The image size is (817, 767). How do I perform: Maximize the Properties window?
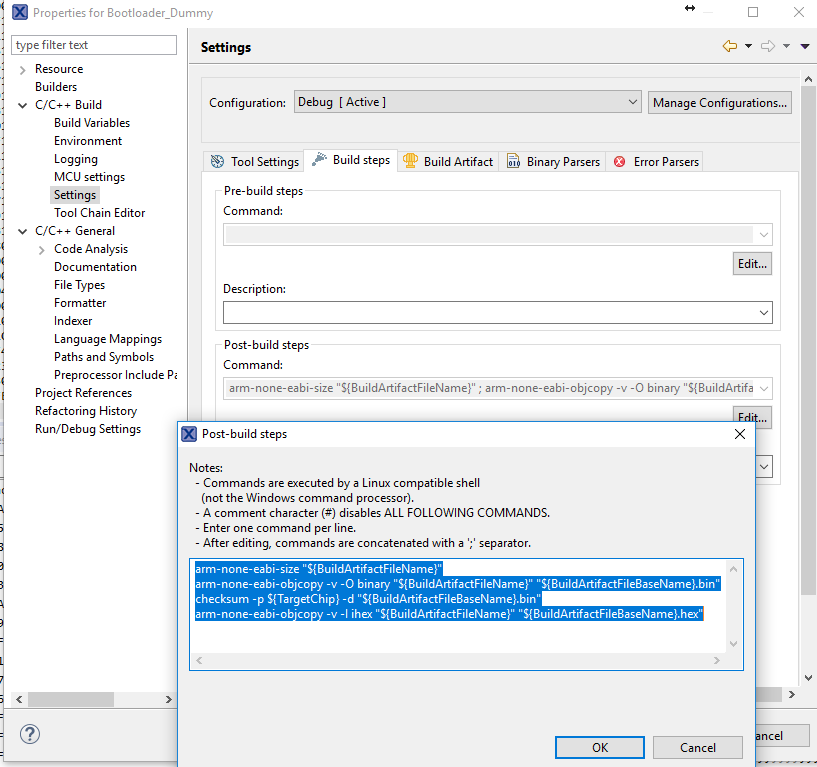click(x=753, y=11)
